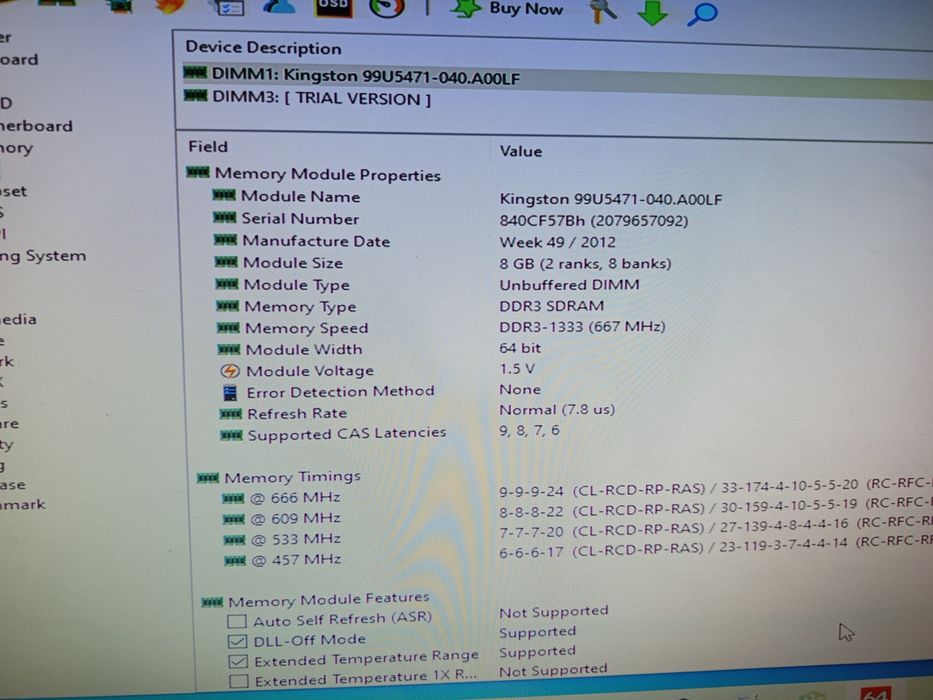
Task: Click the Unbuffered DIMM value
Action: (x=569, y=285)
